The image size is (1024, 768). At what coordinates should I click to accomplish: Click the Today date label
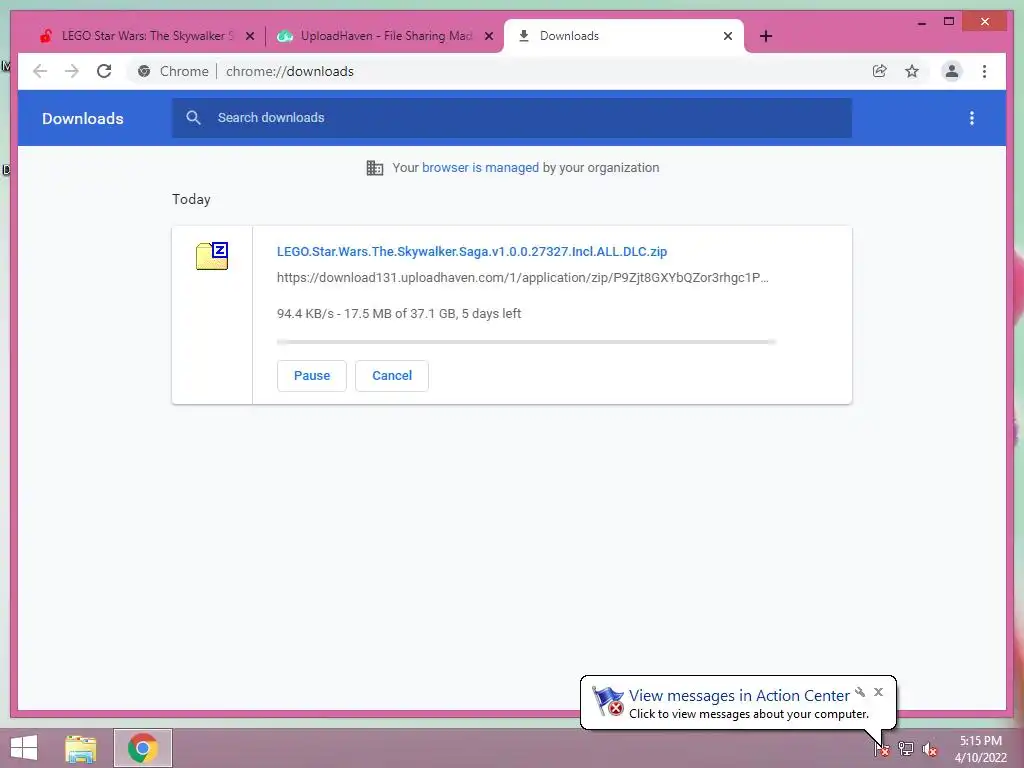191,199
